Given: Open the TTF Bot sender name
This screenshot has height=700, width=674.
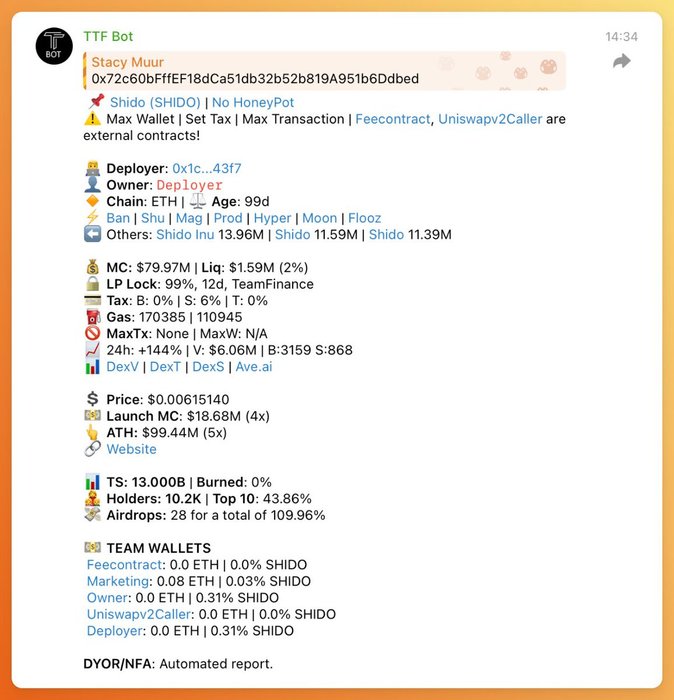Looking at the screenshot, I should tap(108, 37).
